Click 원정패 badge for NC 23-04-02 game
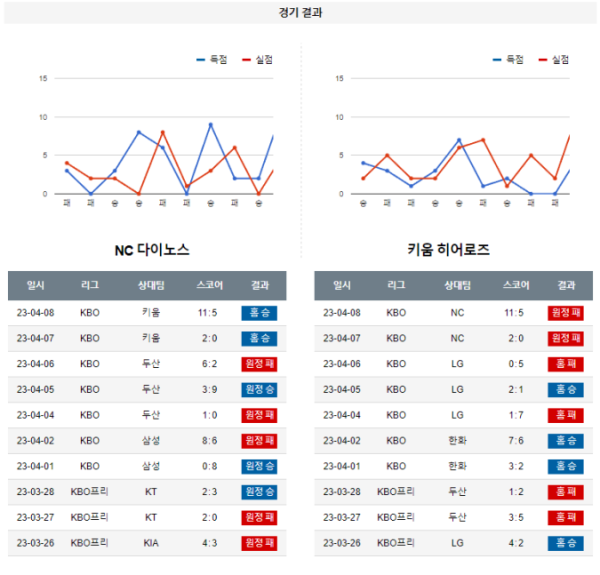 click(259, 441)
